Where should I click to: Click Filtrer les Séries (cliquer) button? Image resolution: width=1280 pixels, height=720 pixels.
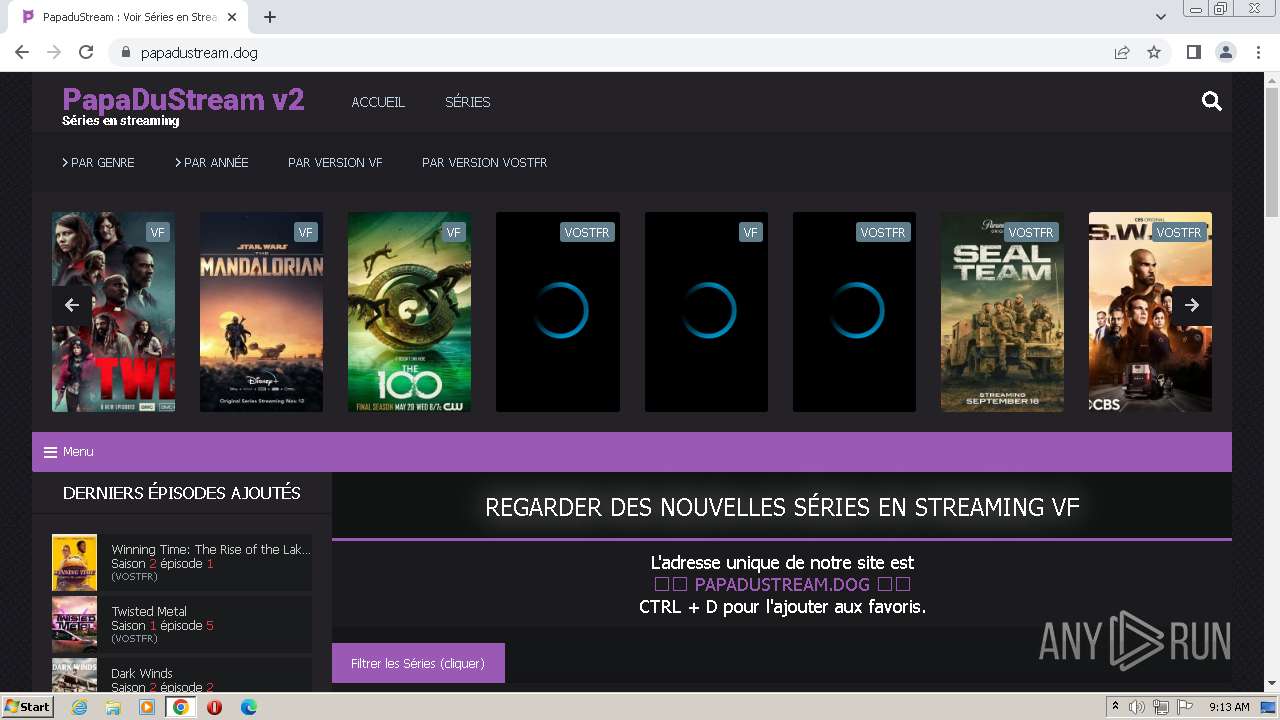coord(418,663)
